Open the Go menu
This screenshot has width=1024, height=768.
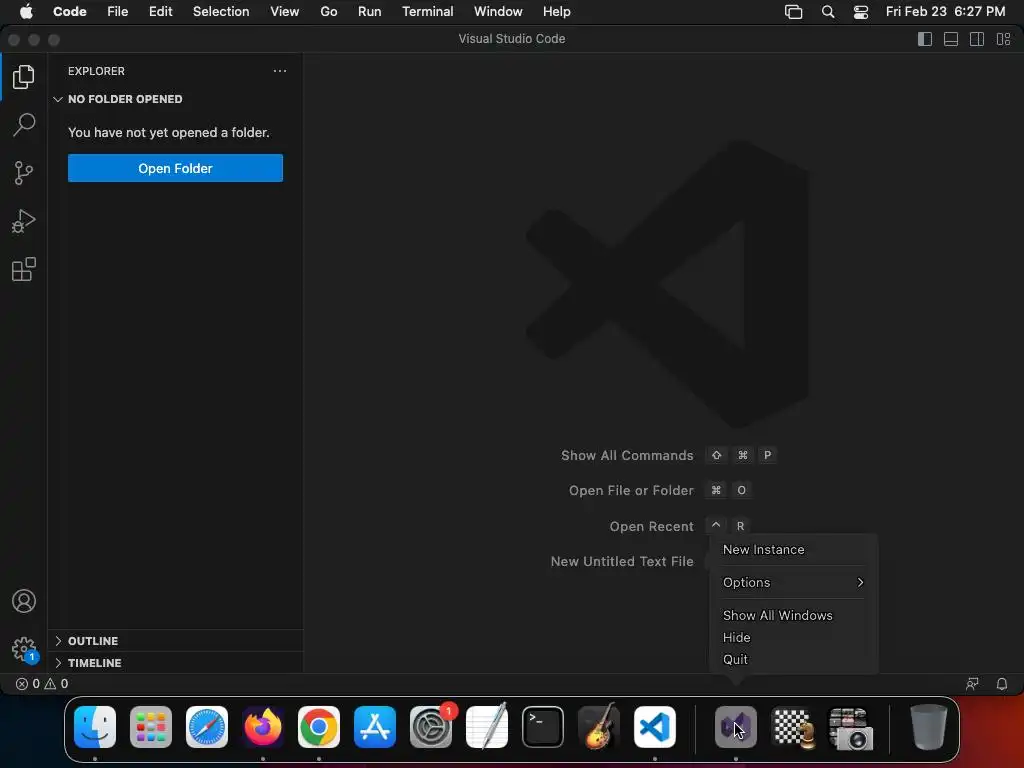pos(328,12)
